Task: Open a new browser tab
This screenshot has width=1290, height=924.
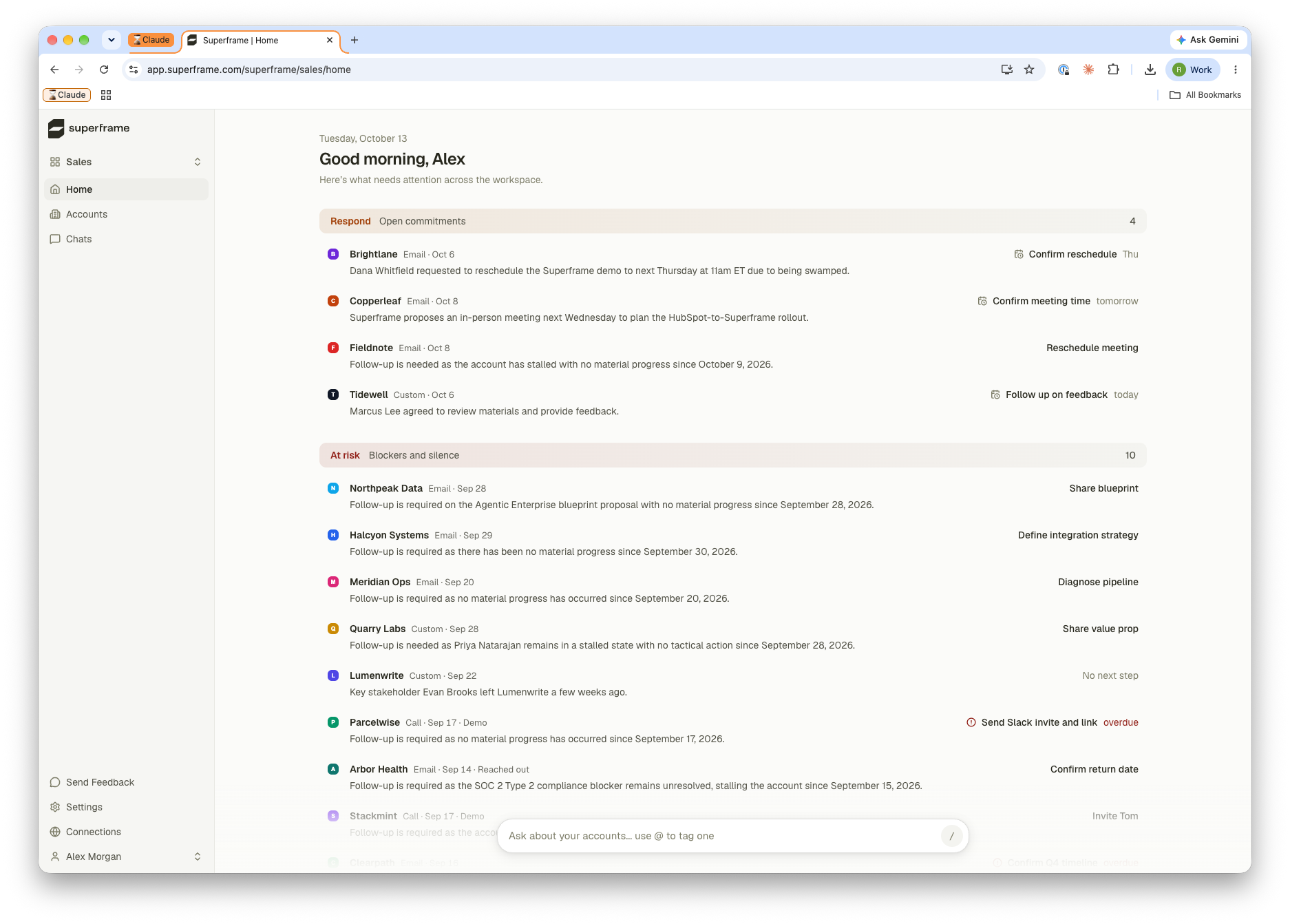Action: tap(355, 40)
